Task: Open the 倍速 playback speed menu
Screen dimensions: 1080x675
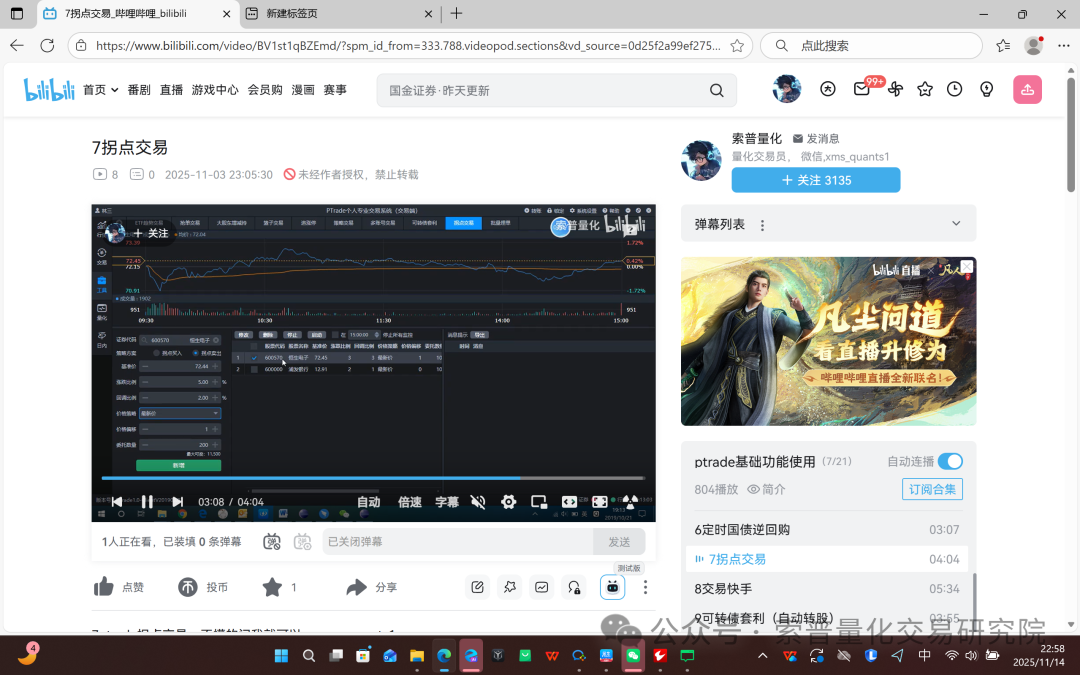Action: tap(408, 502)
